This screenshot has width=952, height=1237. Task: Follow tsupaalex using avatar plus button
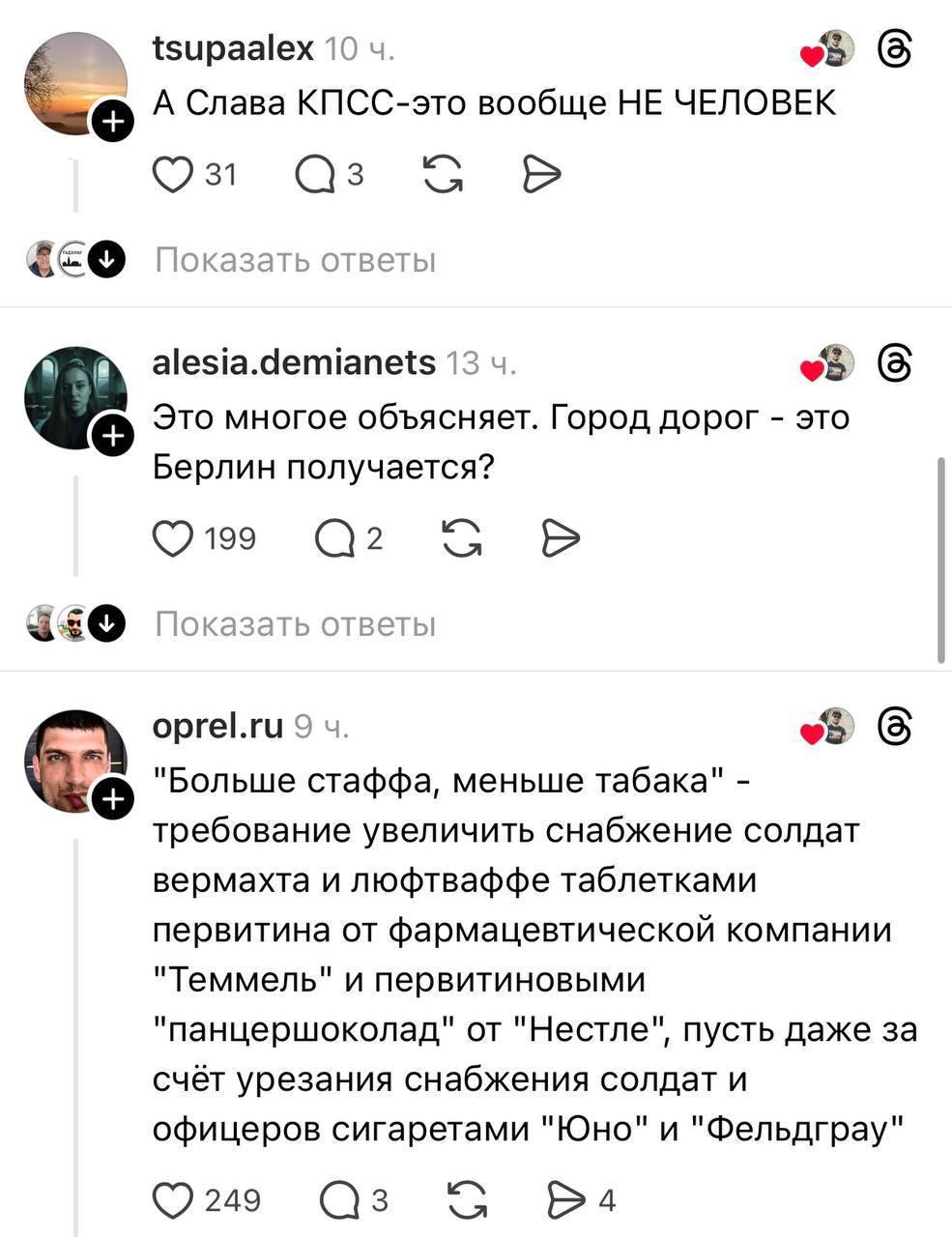coord(112,122)
